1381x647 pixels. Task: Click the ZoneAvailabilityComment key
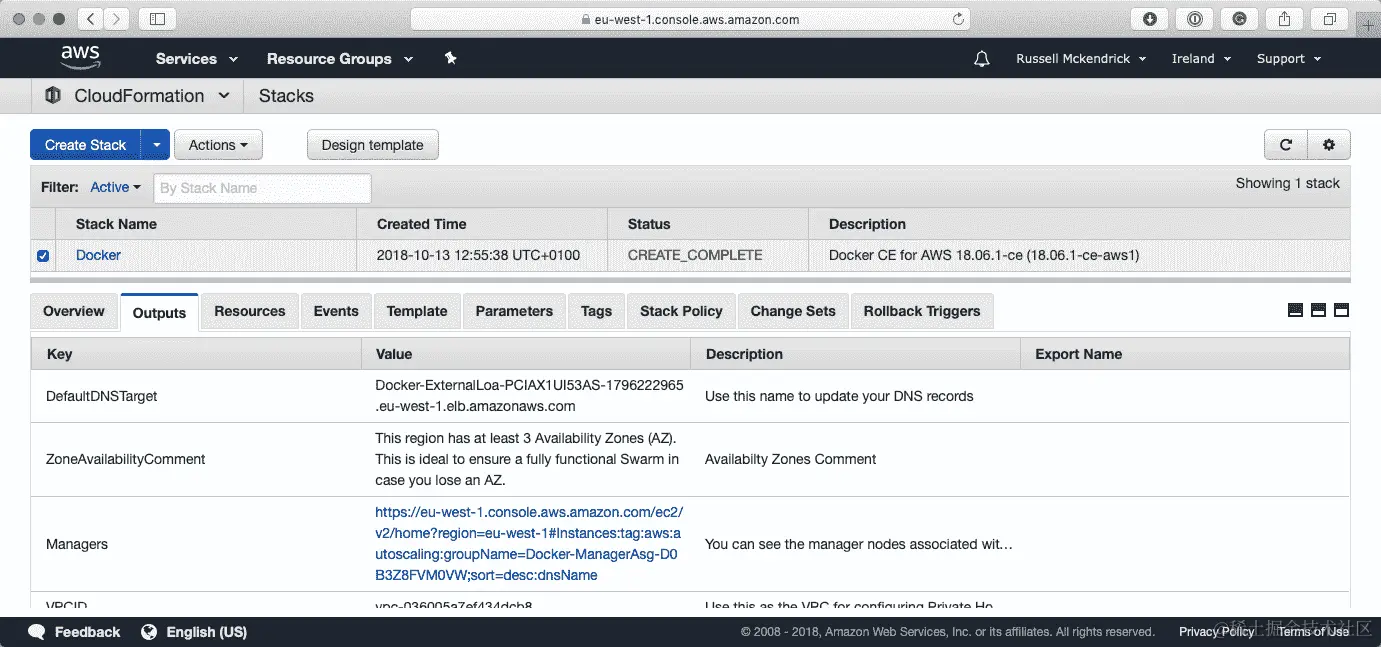[126, 459]
